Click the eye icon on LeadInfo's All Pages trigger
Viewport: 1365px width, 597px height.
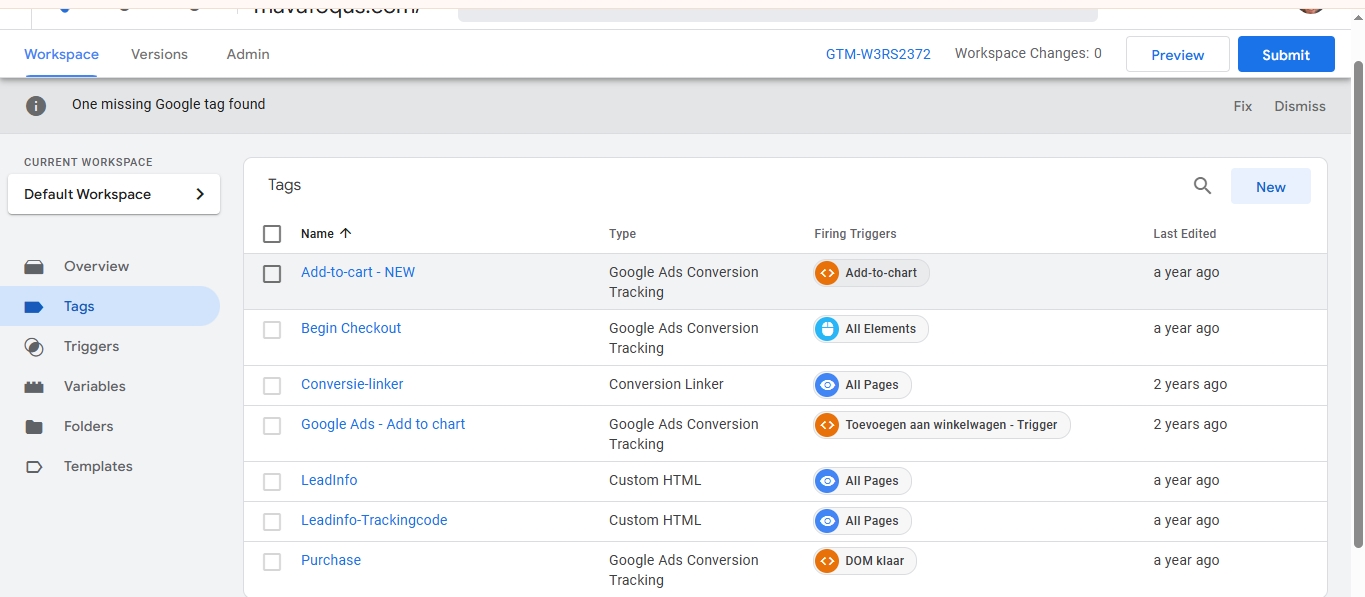[827, 481]
